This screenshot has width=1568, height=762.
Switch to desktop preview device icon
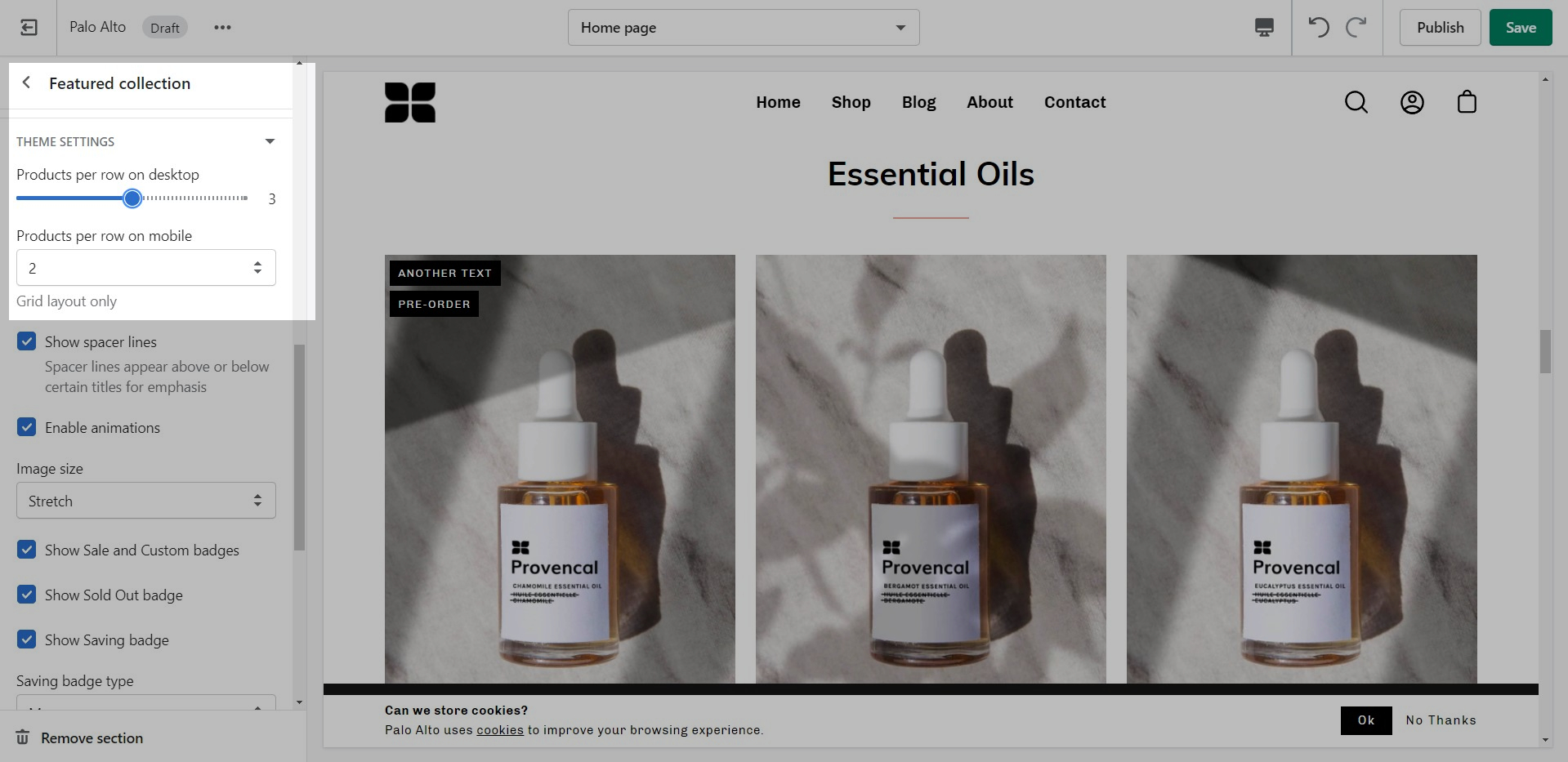[x=1264, y=28]
